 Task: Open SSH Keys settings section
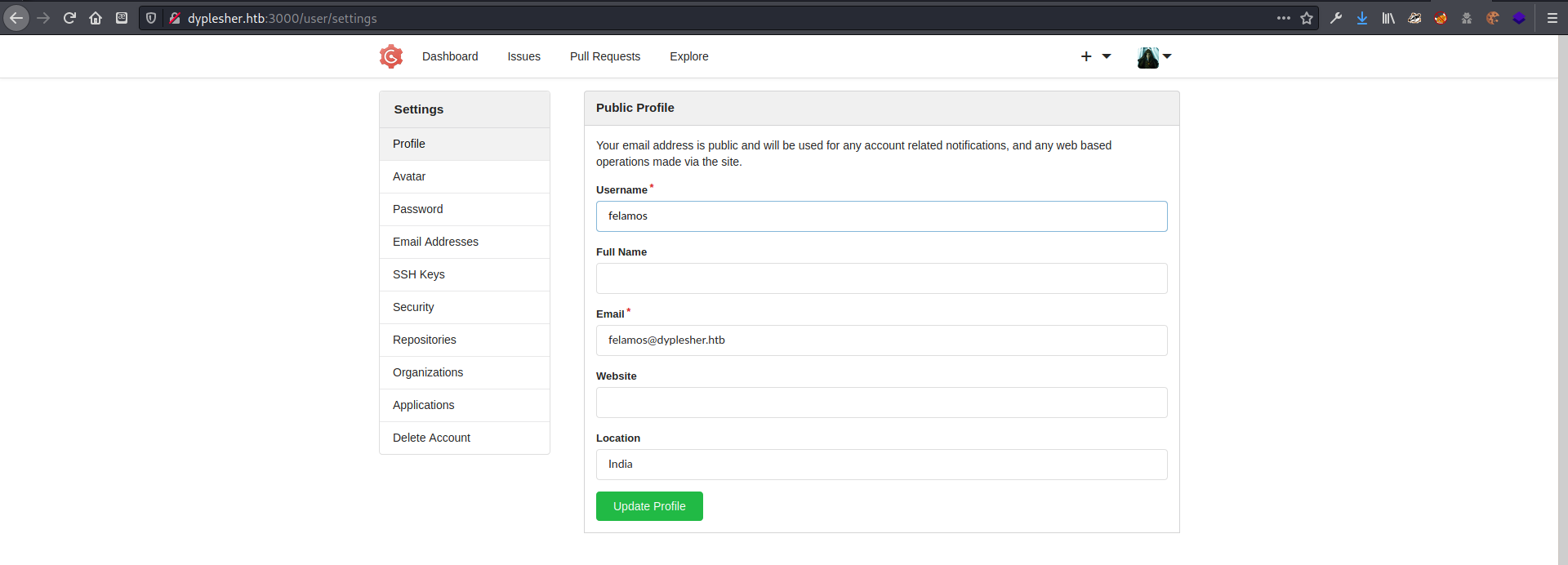pos(419,274)
